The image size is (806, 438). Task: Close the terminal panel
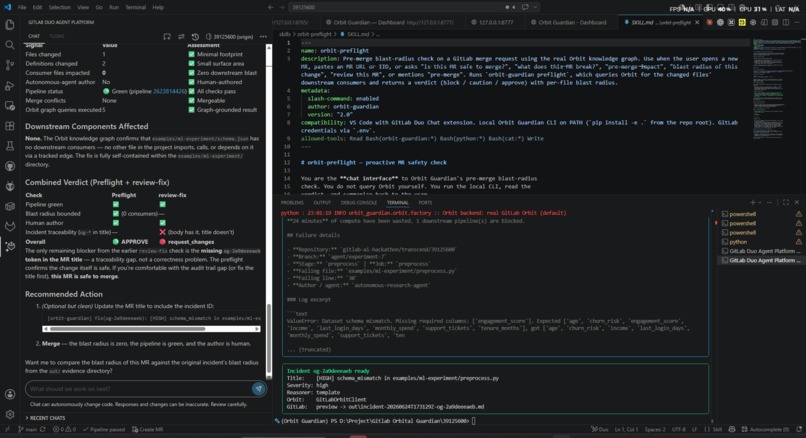coord(797,203)
